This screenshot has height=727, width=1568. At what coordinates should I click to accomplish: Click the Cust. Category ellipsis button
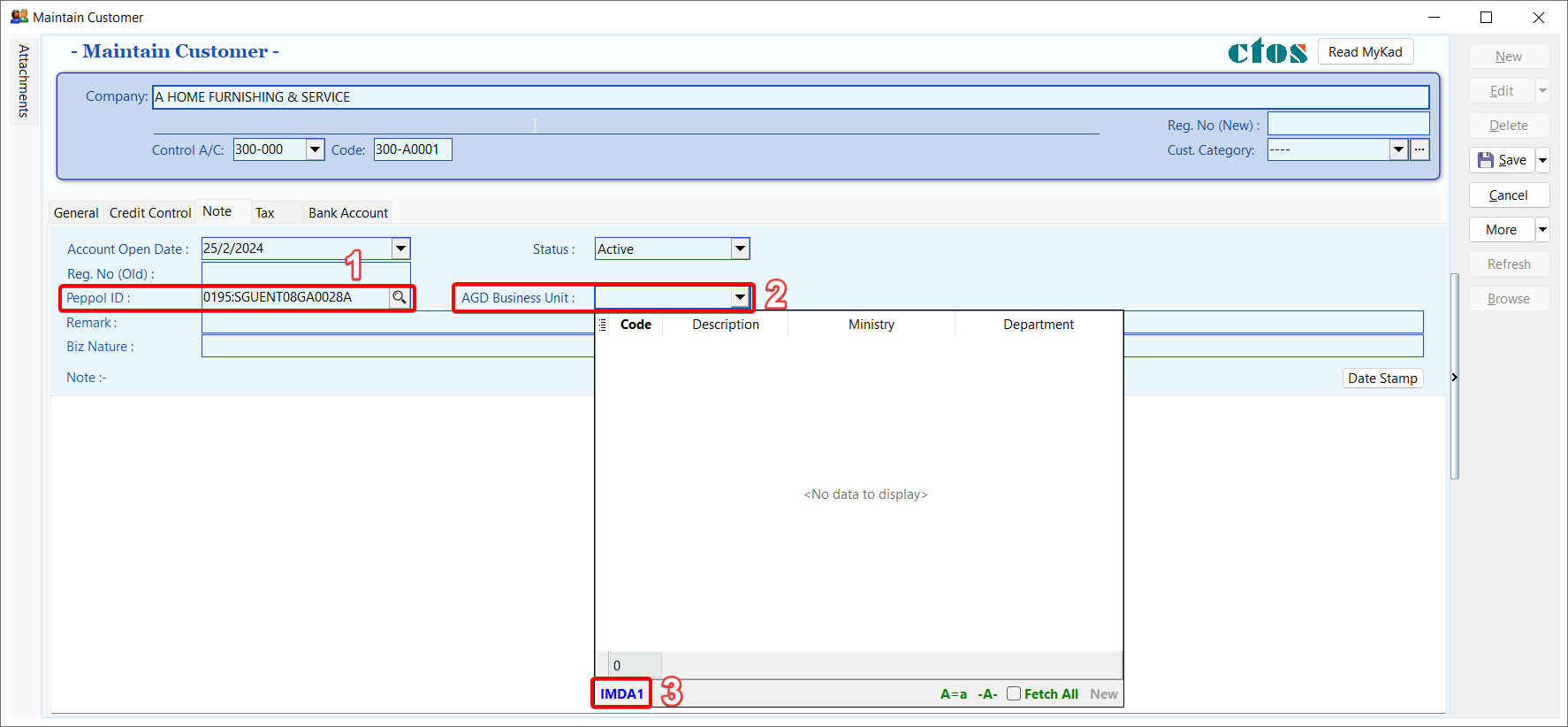[x=1420, y=149]
